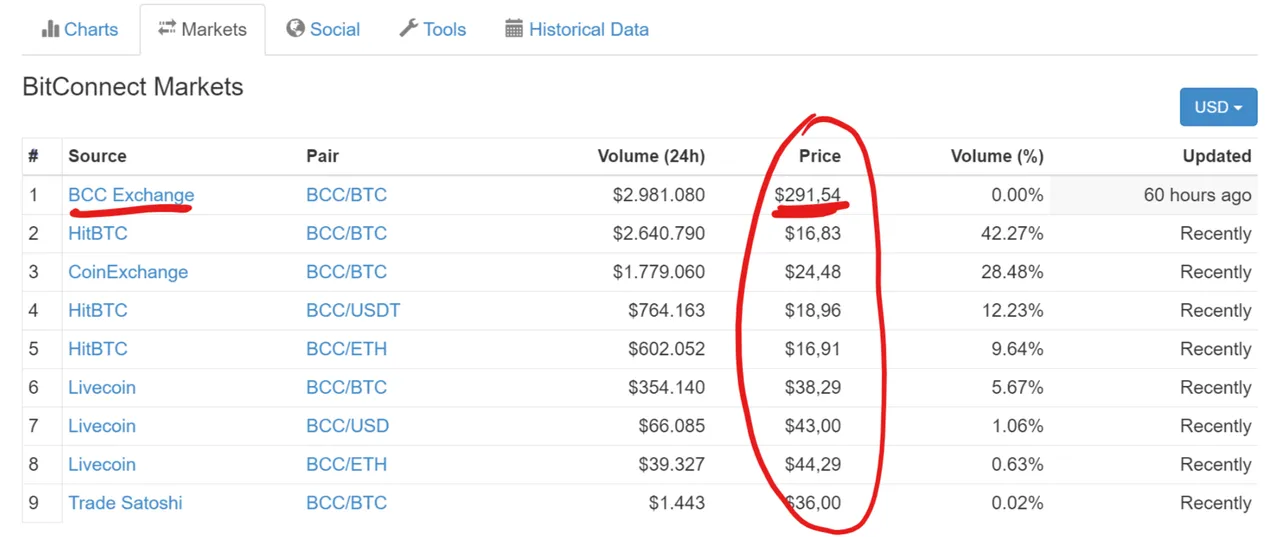The width and height of the screenshot is (1280, 537).
Task: Click the BCC/USDT pair link
Action: (x=353, y=310)
